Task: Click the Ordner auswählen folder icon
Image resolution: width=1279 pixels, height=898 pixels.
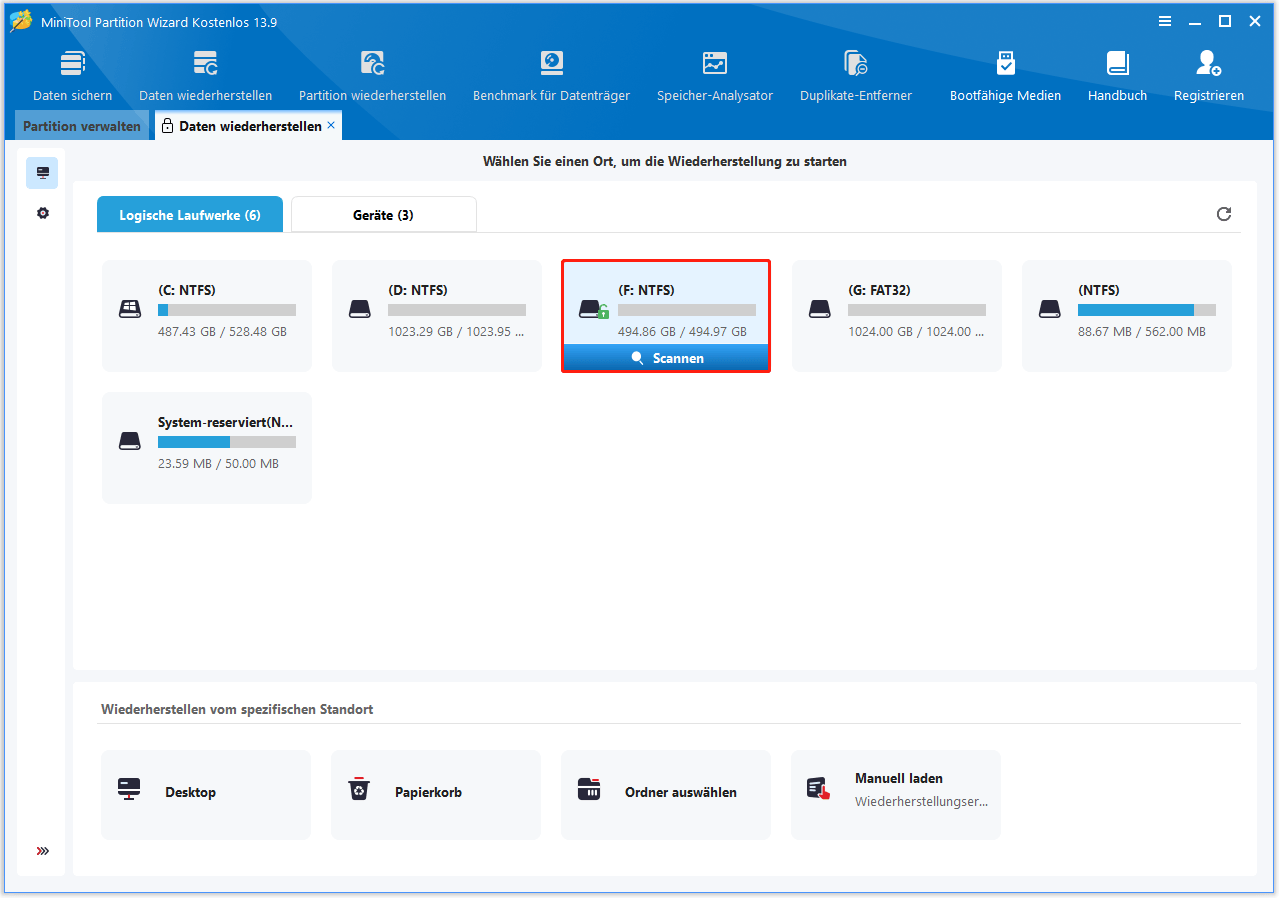Action: point(589,789)
